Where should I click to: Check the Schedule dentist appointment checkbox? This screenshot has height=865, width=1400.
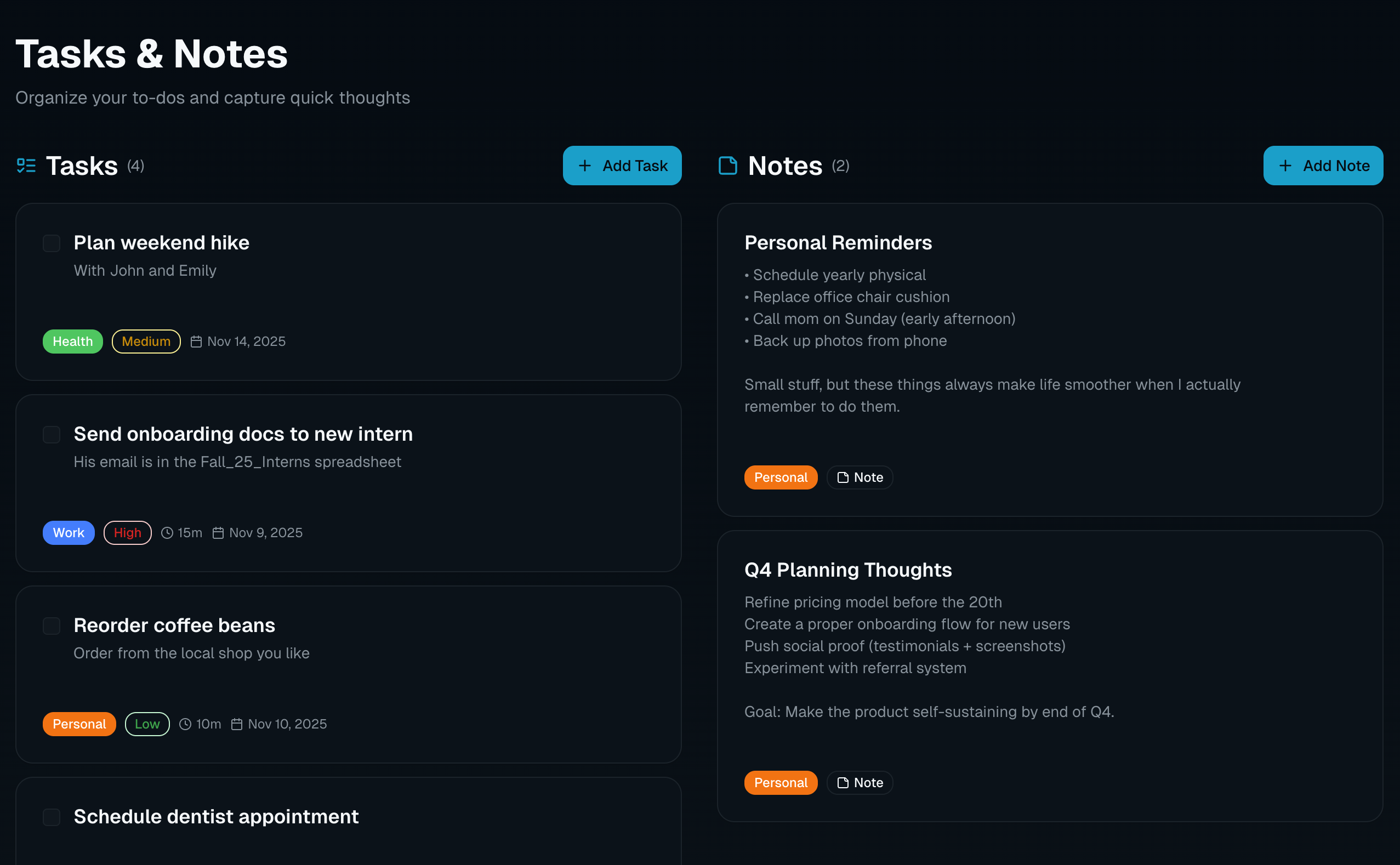coord(52,817)
